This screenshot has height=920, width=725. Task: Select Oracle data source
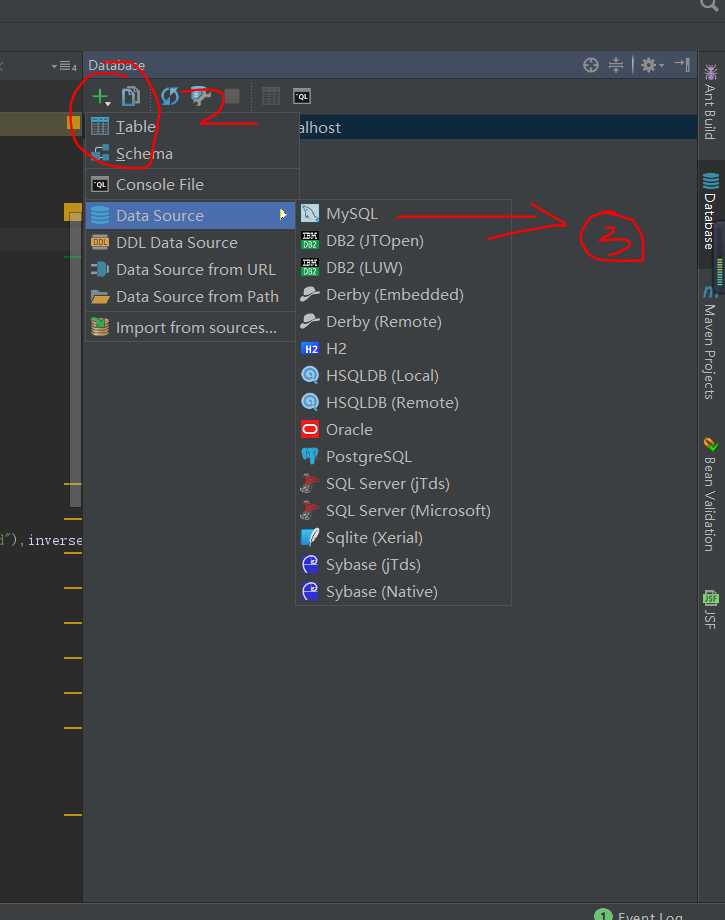coord(403,429)
